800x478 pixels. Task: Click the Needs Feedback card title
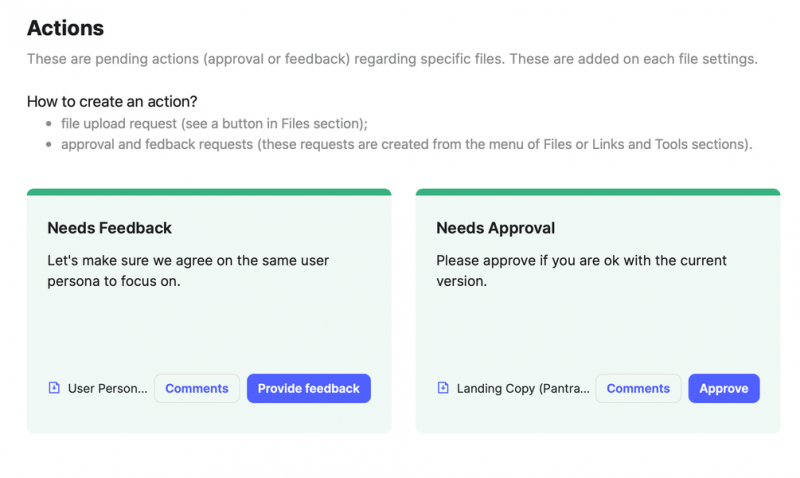[x=110, y=228]
